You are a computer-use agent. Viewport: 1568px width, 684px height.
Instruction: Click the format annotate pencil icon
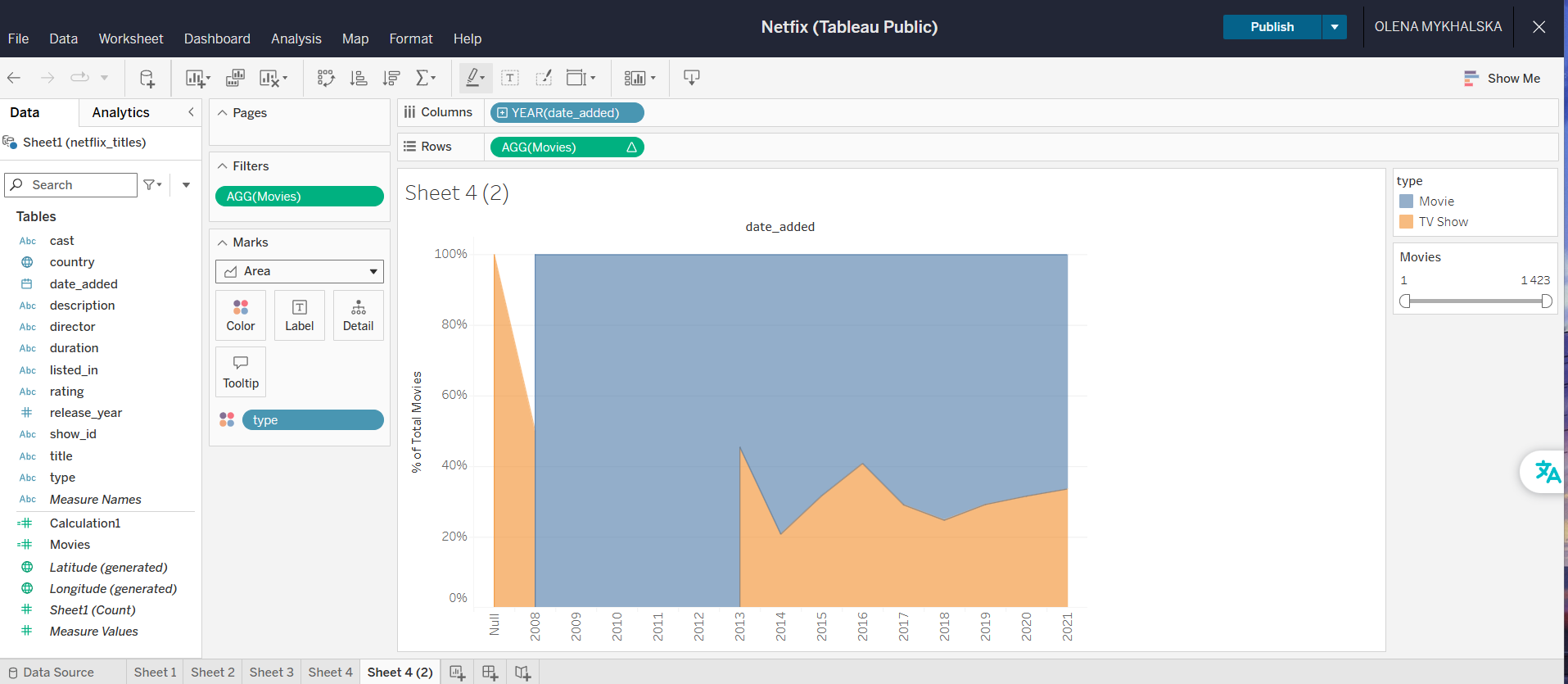pyautogui.click(x=544, y=78)
